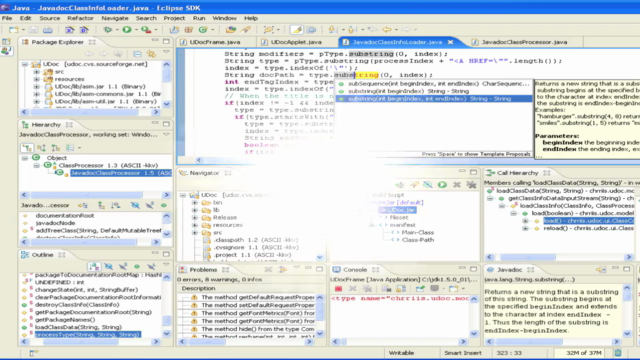Click Call Hierarchy horizontal scrollbar thumb
The image size is (640, 360).
click(x=528, y=257)
